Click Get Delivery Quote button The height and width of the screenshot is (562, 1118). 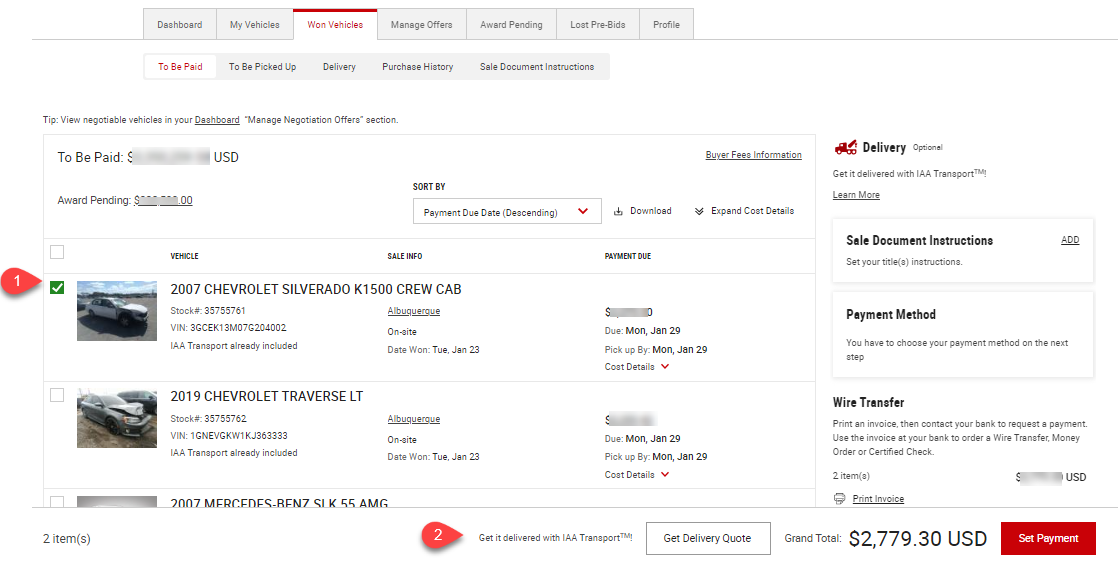click(707, 538)
